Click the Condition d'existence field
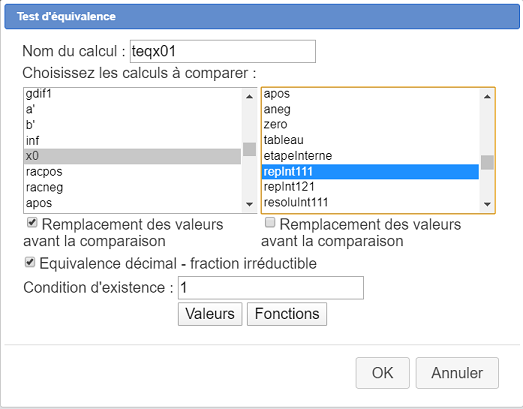This screenshot has height=409, width=523. point(271,288)
